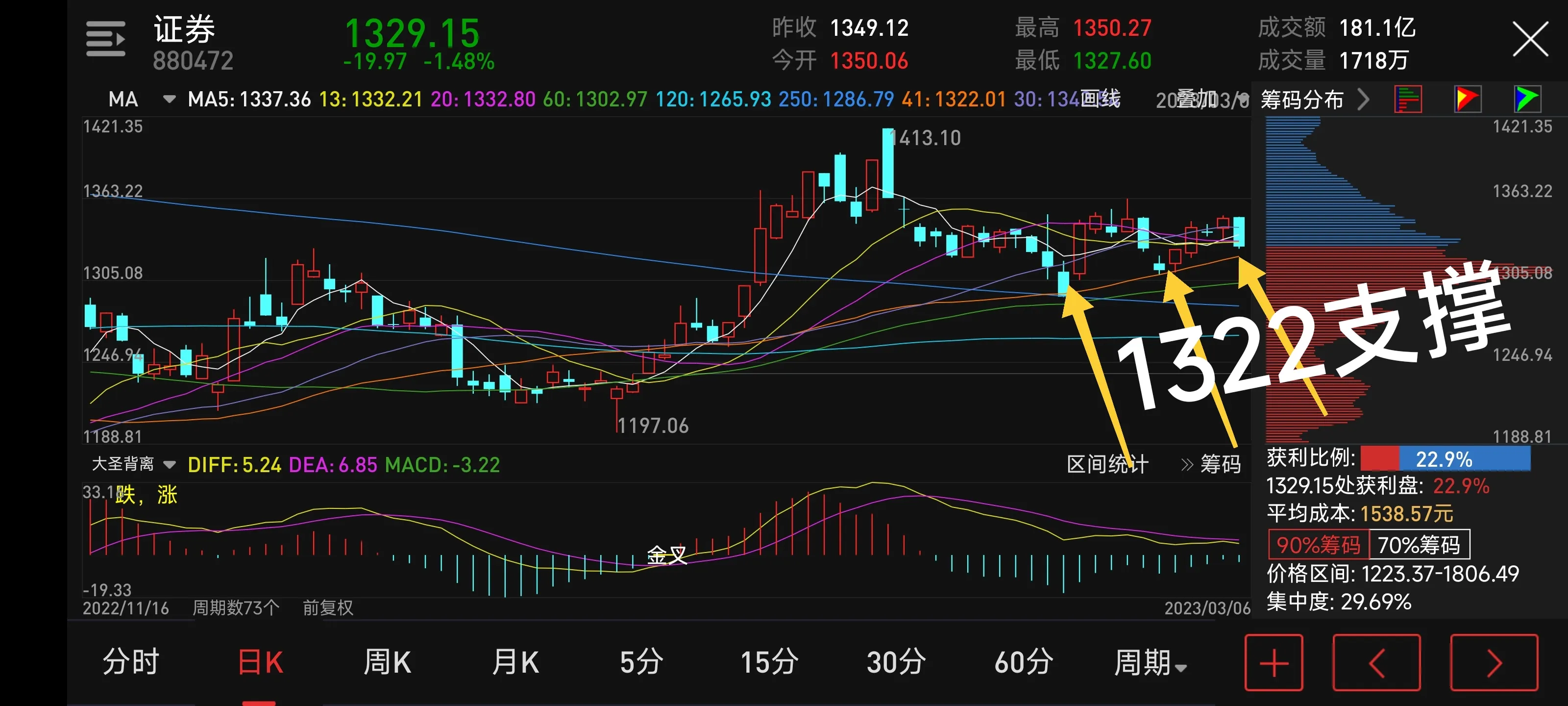Click the 集中度: 29.69% text
Screen dimensions: 1568x706
click(x=1339, y=602)
